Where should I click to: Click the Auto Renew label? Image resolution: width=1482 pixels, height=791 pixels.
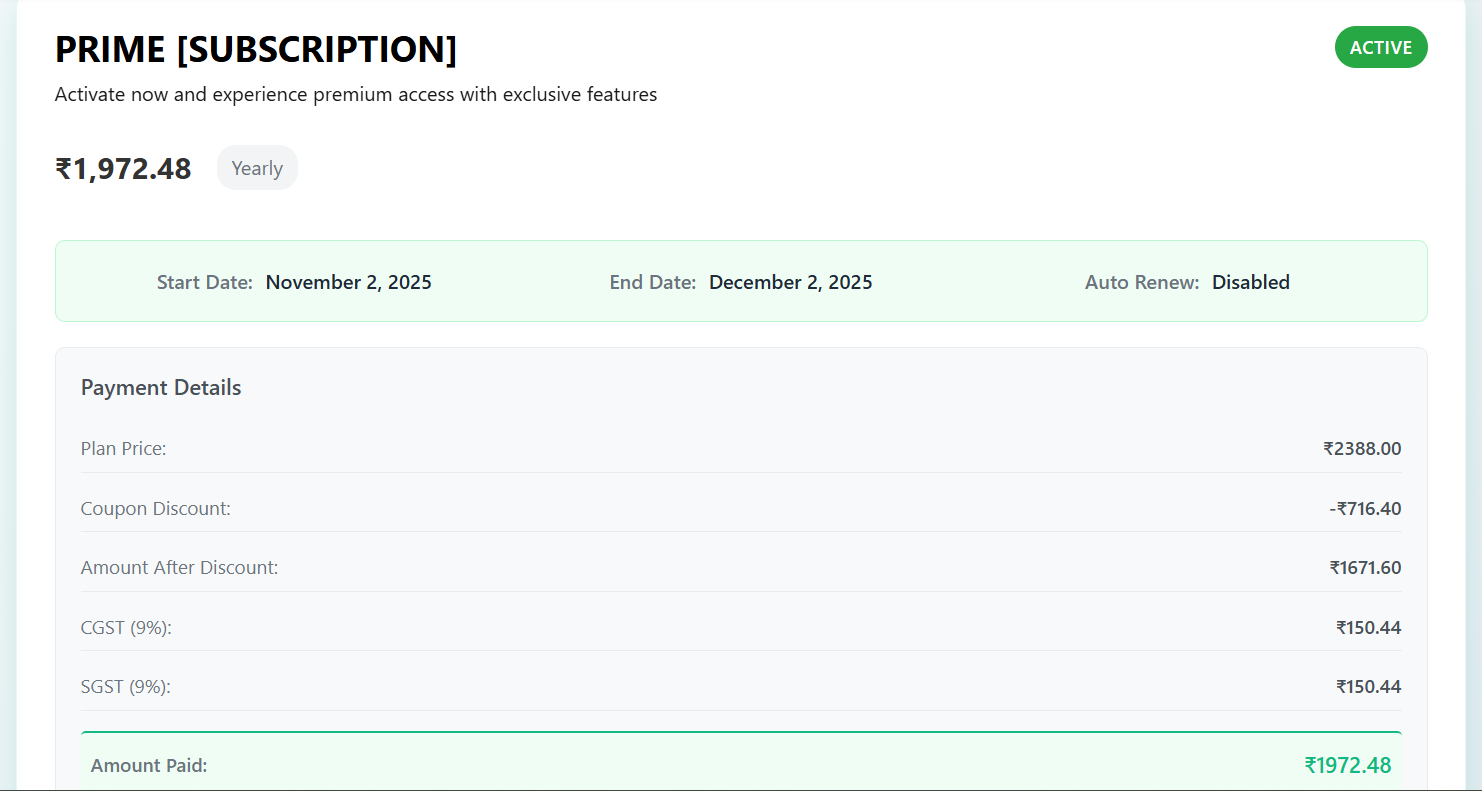click(1141, 282)
